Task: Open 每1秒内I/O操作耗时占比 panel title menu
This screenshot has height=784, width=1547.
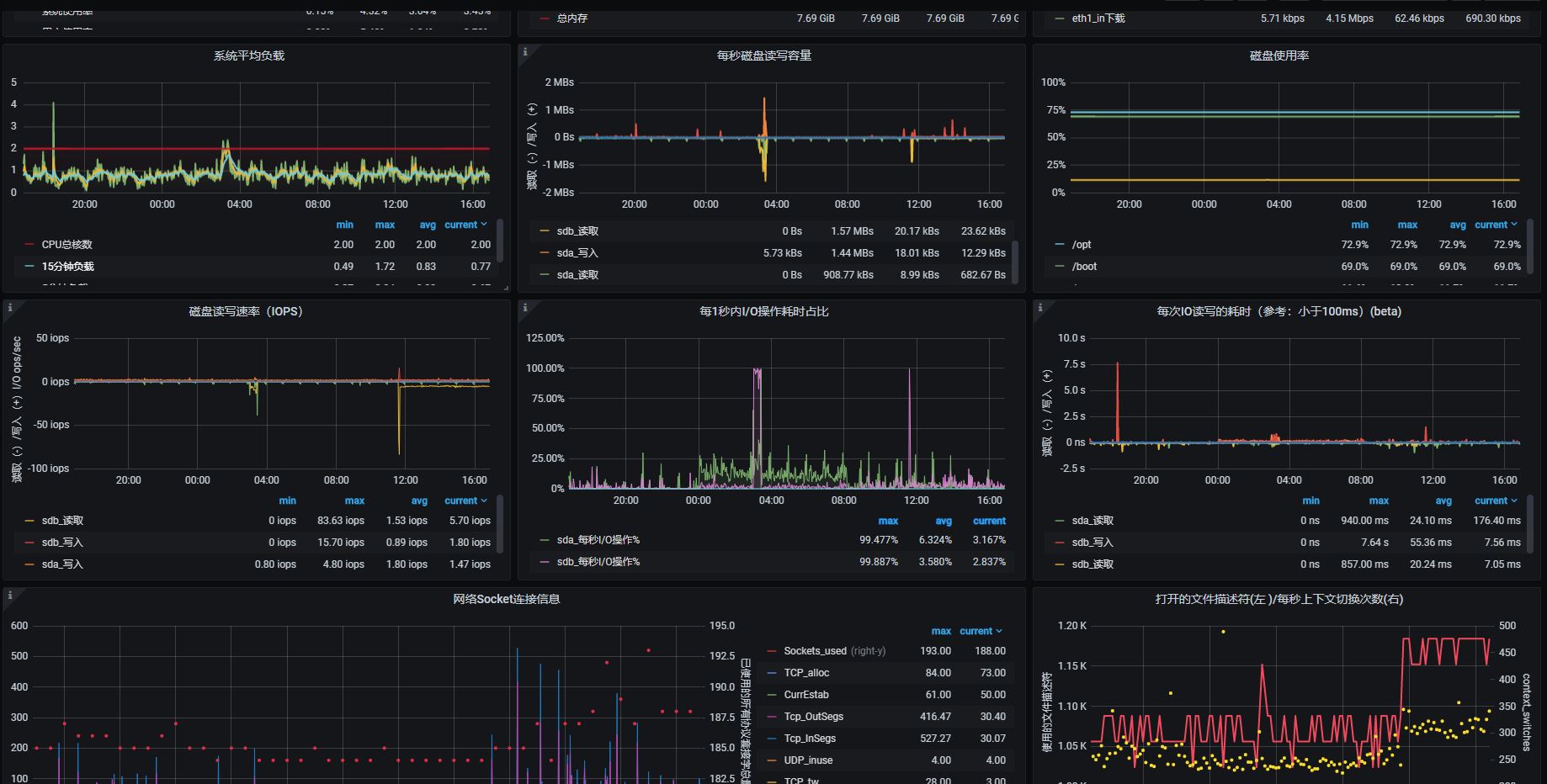Action: click(764, 311)
